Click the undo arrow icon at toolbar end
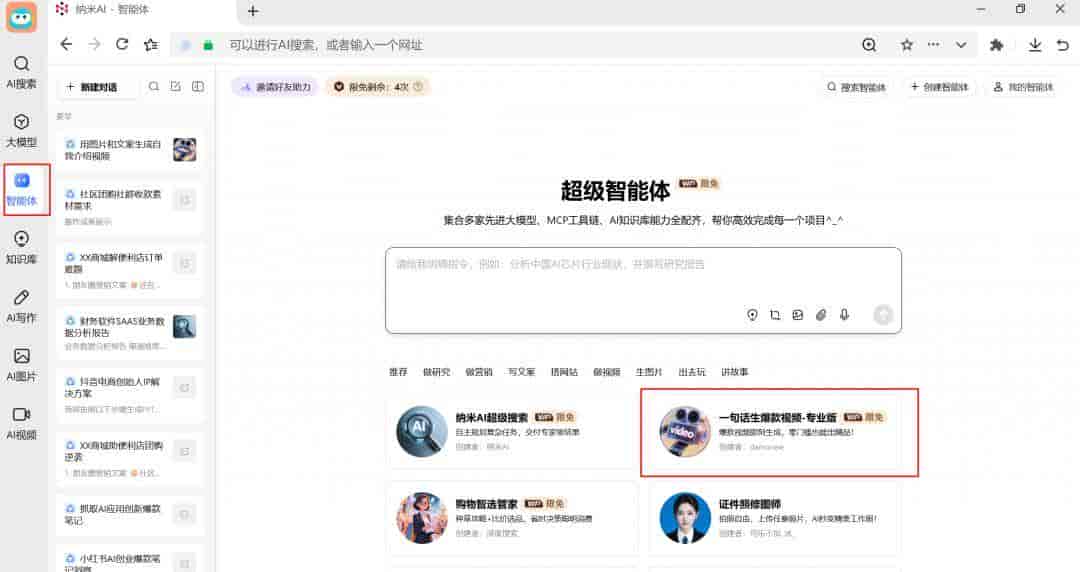 click(1063, 45)
